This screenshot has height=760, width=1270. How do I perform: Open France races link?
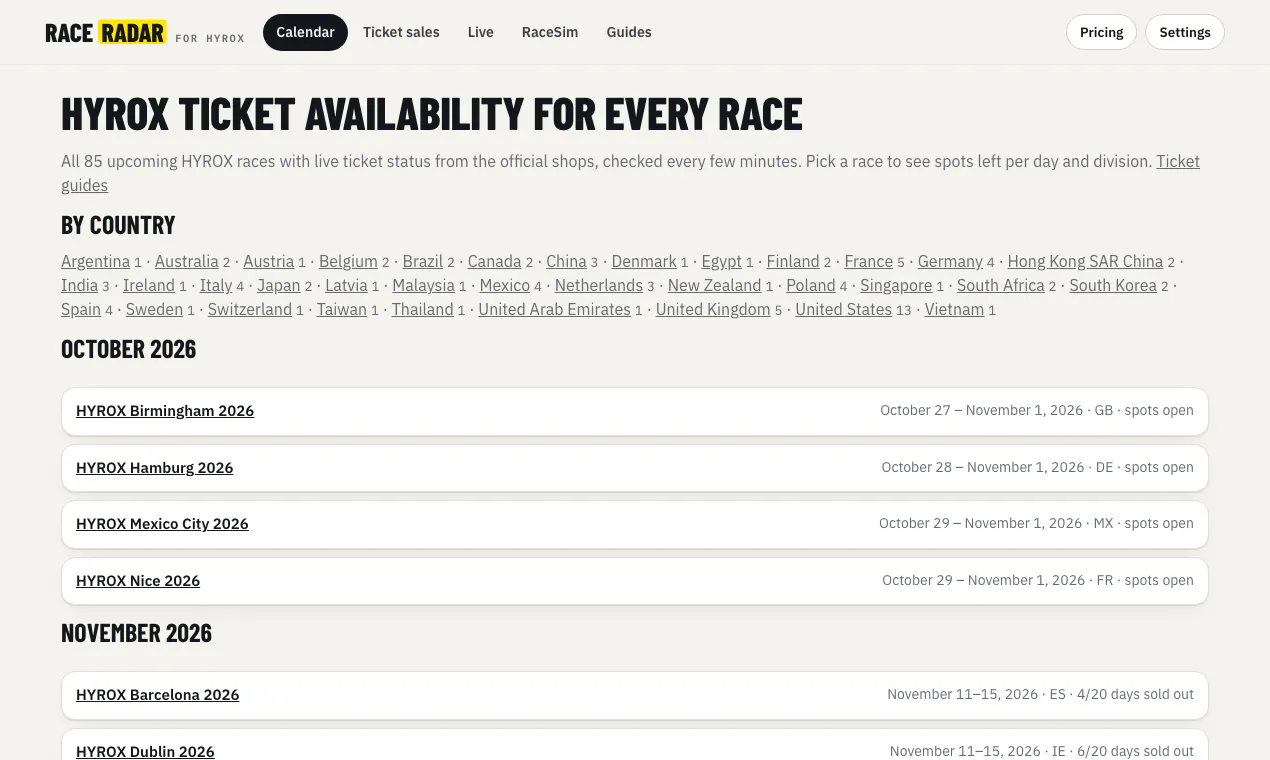click(x=869, y=261)
